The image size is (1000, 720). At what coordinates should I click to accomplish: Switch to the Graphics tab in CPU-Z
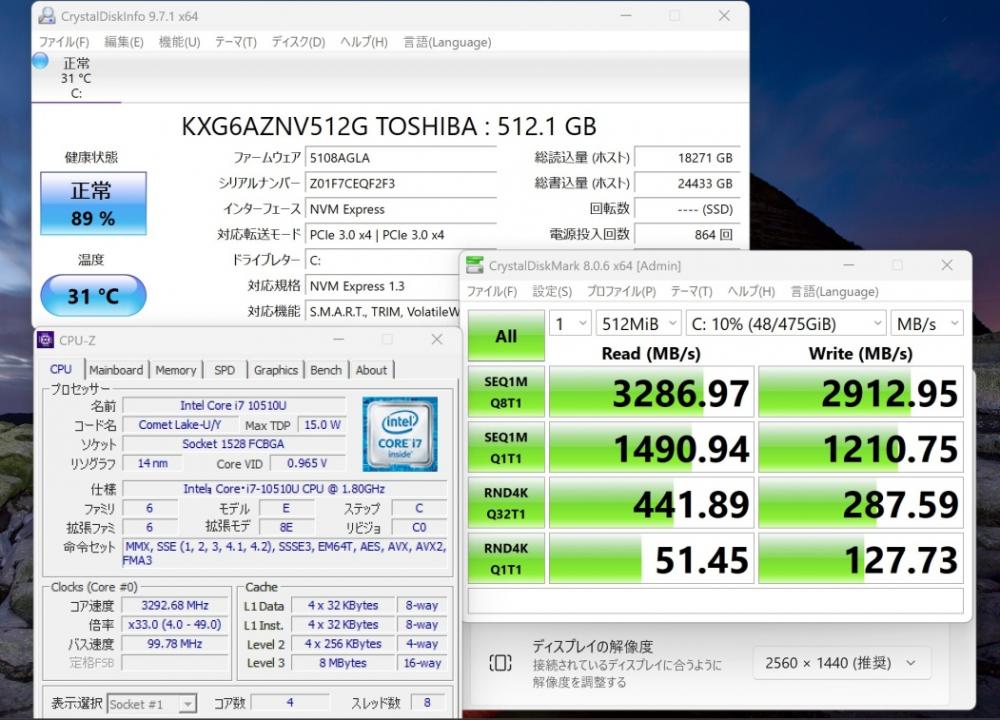click(x=276, y=370)
